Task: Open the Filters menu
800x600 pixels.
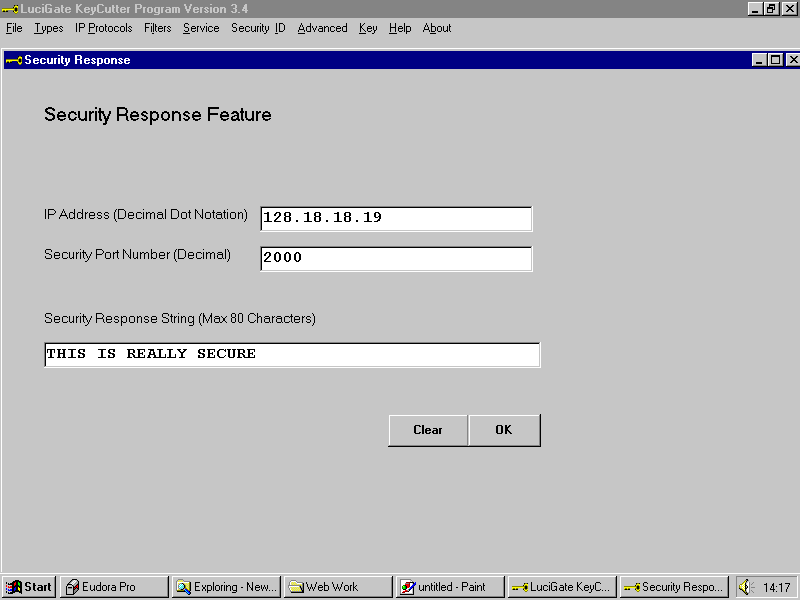Action: pyautogui.click(x=157, y=28)
